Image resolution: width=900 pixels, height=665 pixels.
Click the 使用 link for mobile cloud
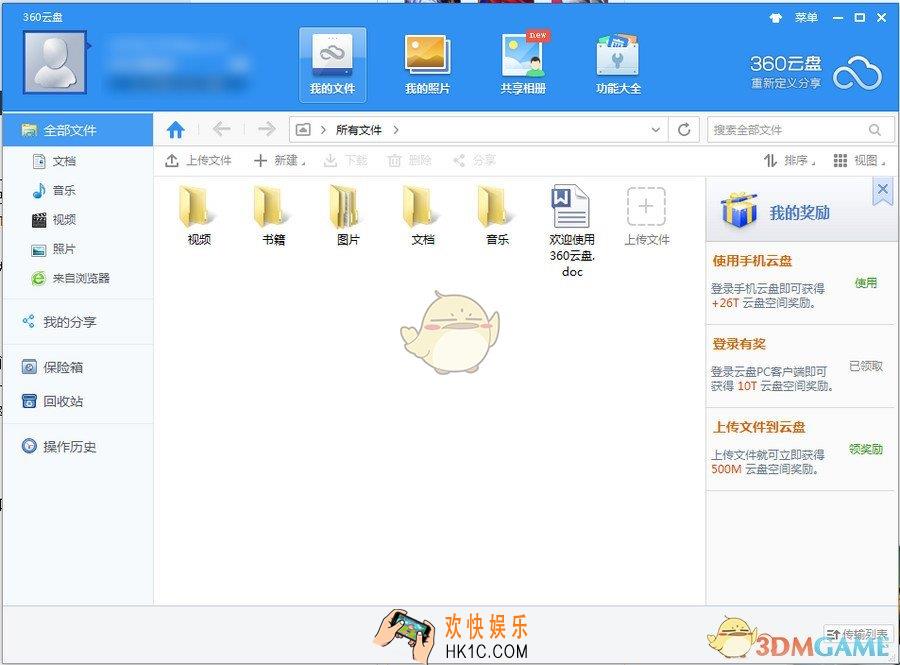[x=866, y=283]
